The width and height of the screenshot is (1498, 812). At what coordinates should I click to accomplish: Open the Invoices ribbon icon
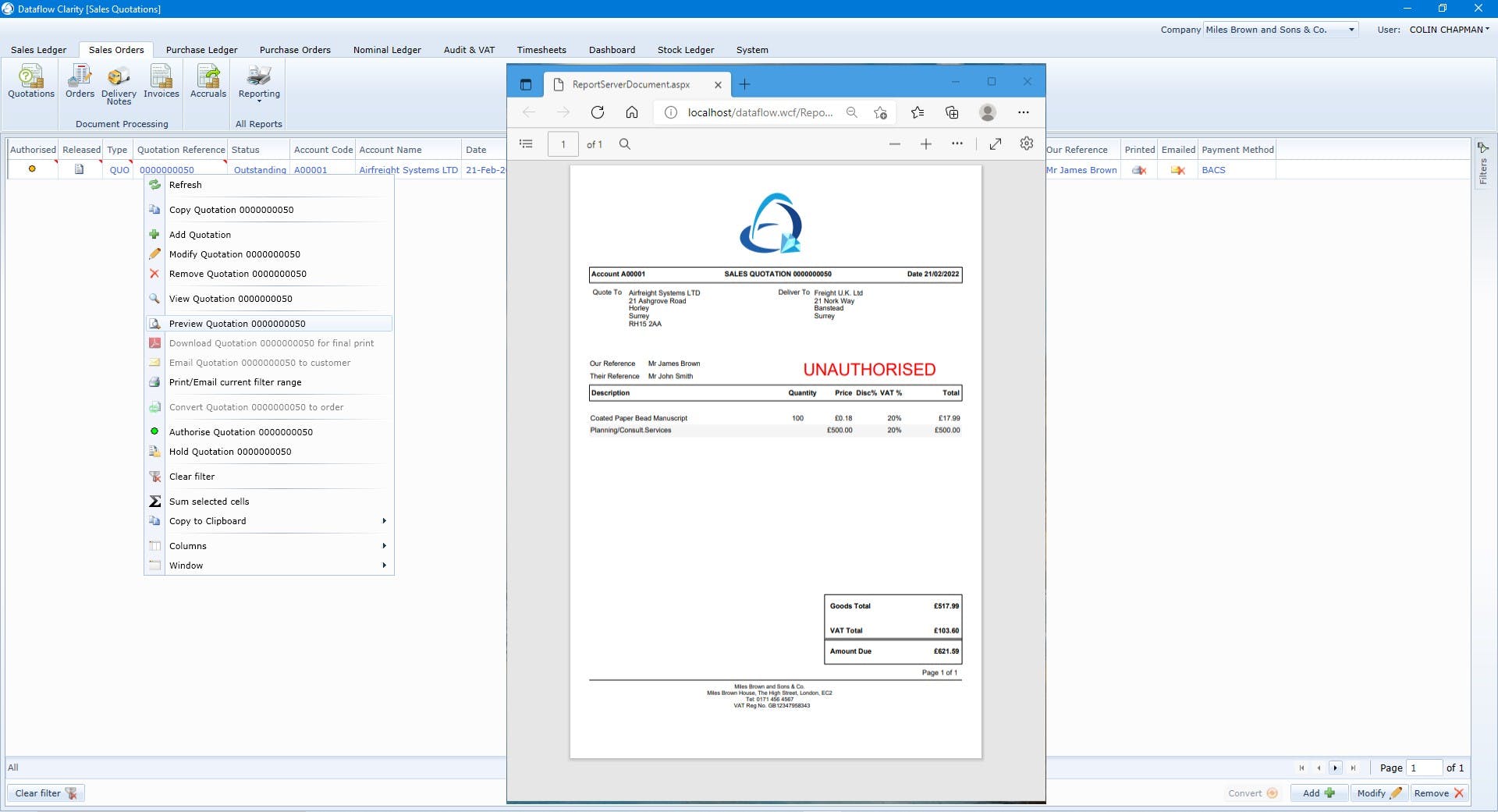pos(162,82)
